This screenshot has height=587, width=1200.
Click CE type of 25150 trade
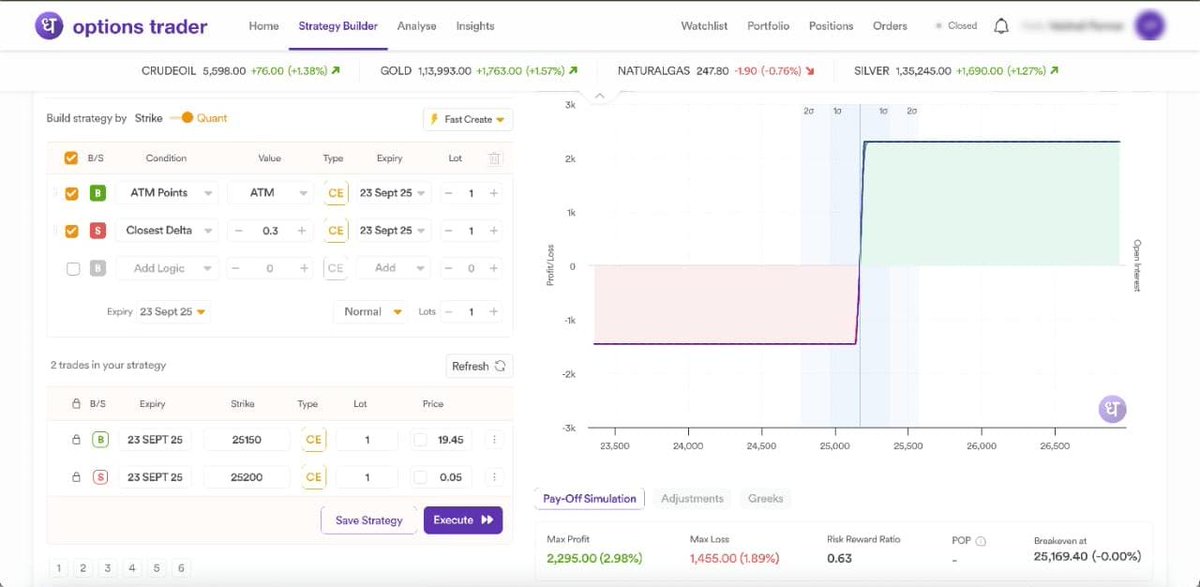pyautogui.click(x=314, y=440)
